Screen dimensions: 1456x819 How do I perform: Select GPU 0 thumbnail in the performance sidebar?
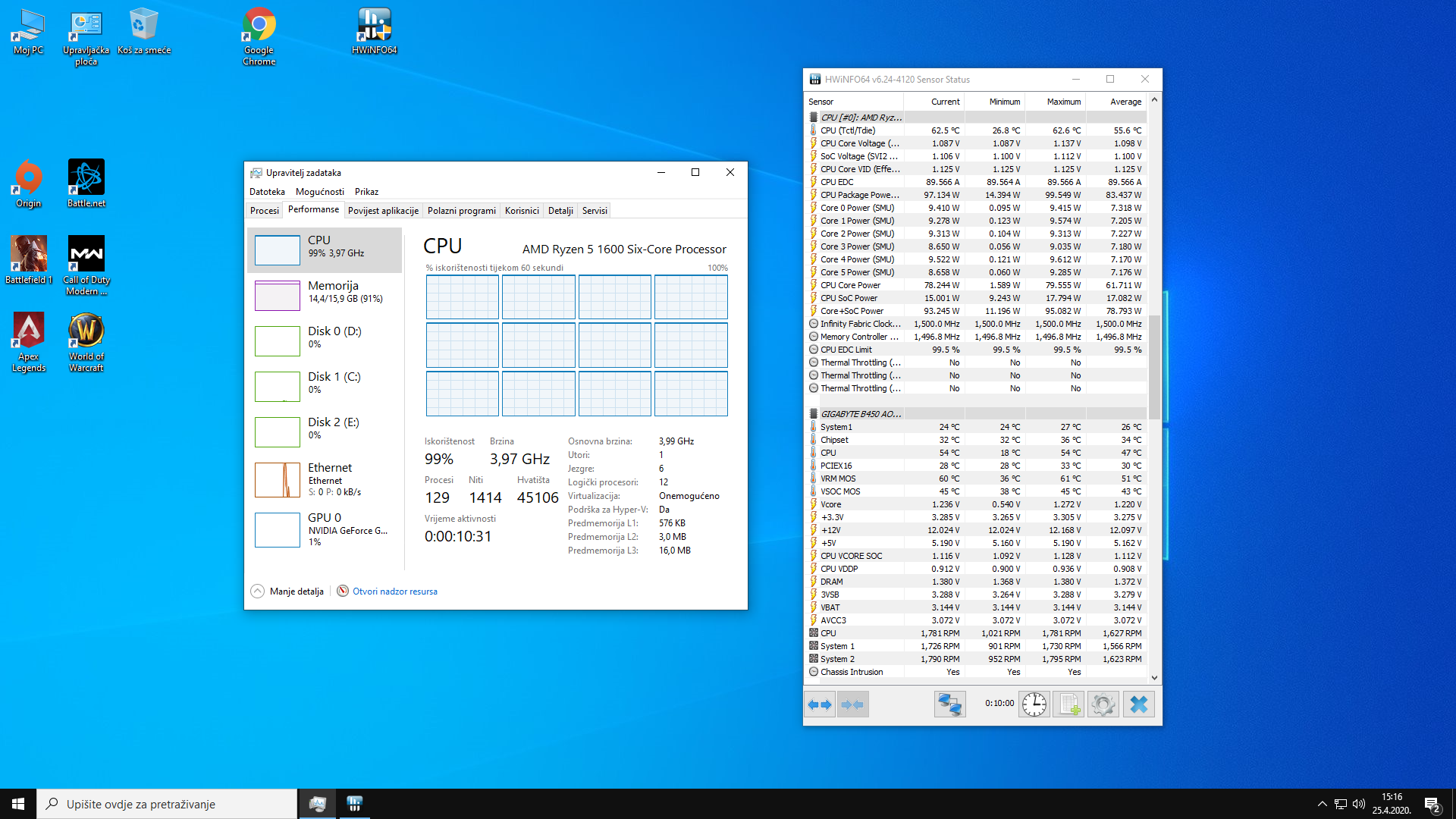click(x=278, y=529)
